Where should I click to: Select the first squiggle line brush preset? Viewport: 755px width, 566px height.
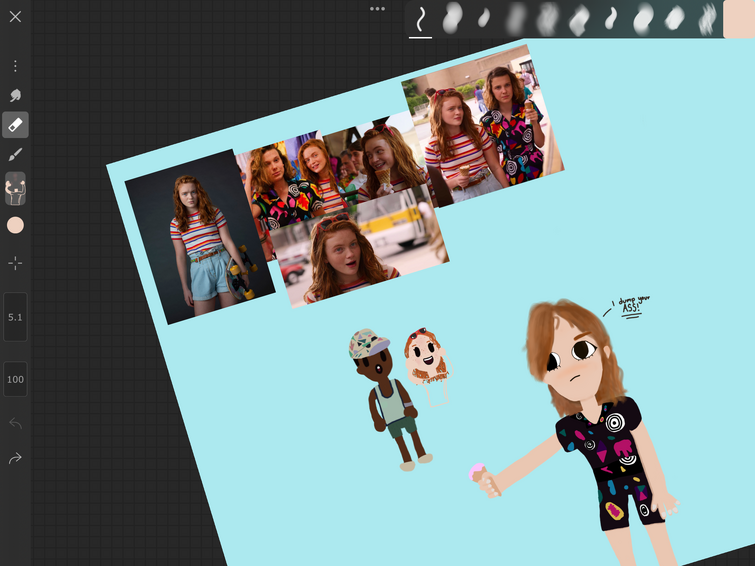420,19
